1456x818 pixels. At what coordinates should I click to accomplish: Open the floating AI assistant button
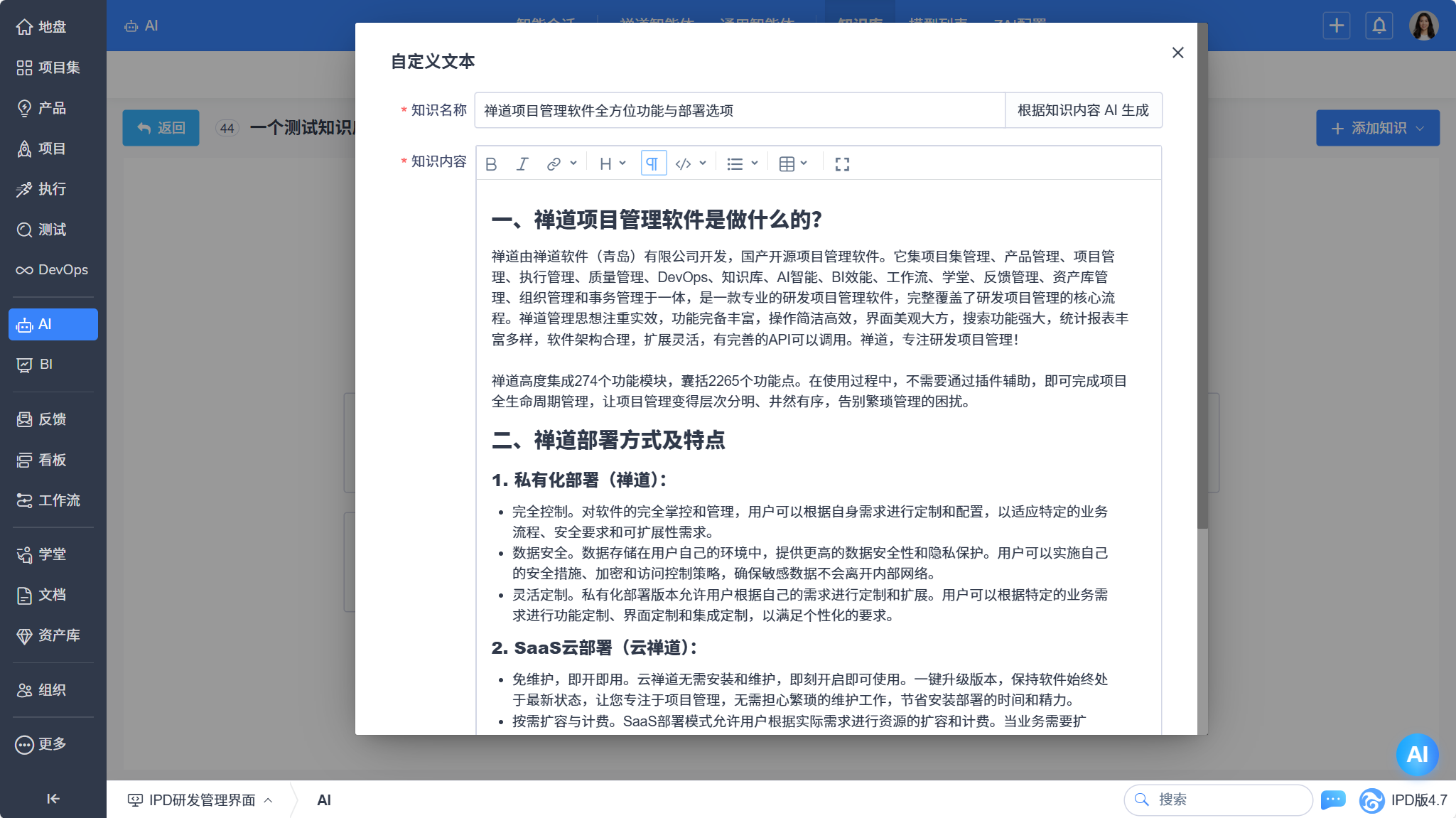(x=1417, y=754)
